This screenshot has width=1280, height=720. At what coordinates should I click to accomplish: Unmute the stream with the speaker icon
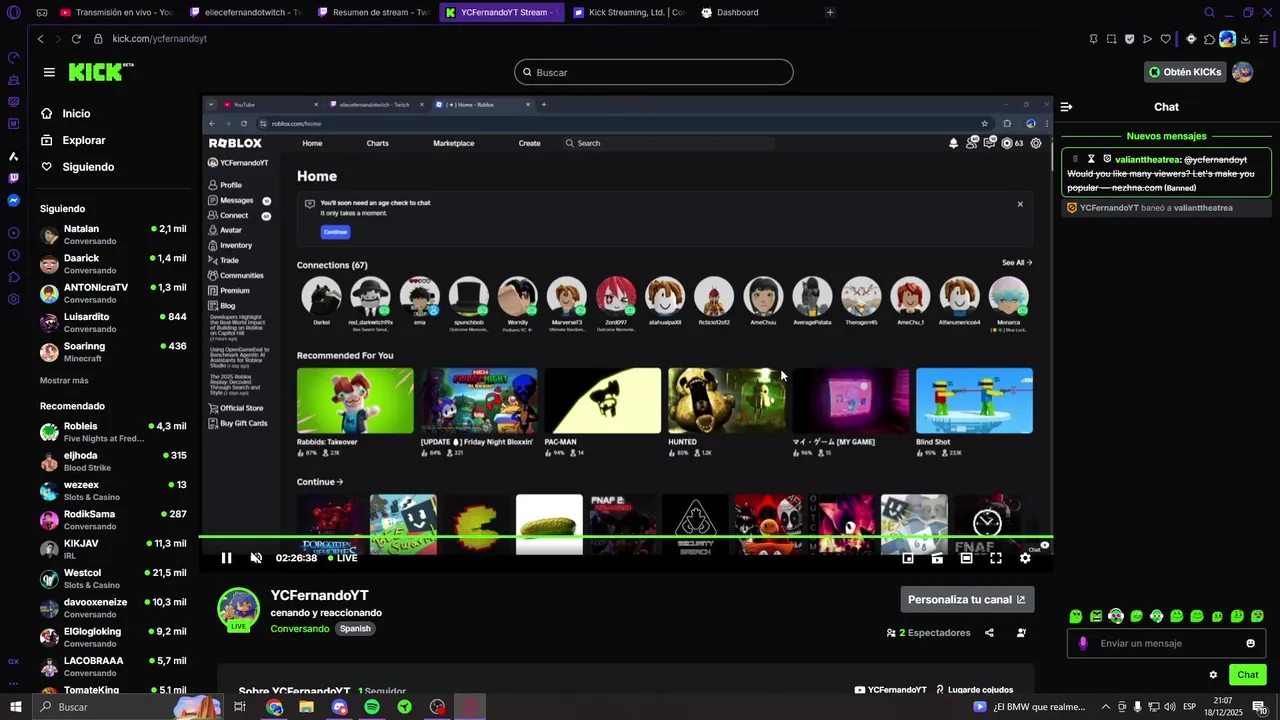tap(256, 558)
